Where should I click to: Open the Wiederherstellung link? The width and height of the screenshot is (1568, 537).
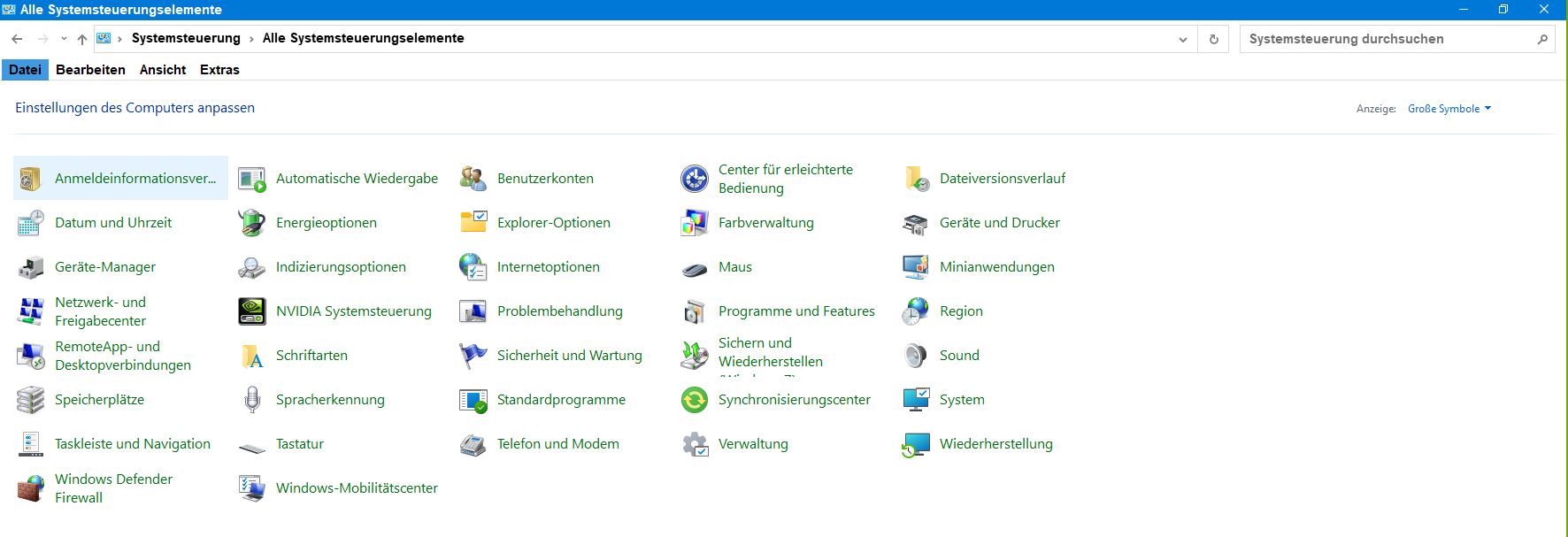tap(996, 444)
